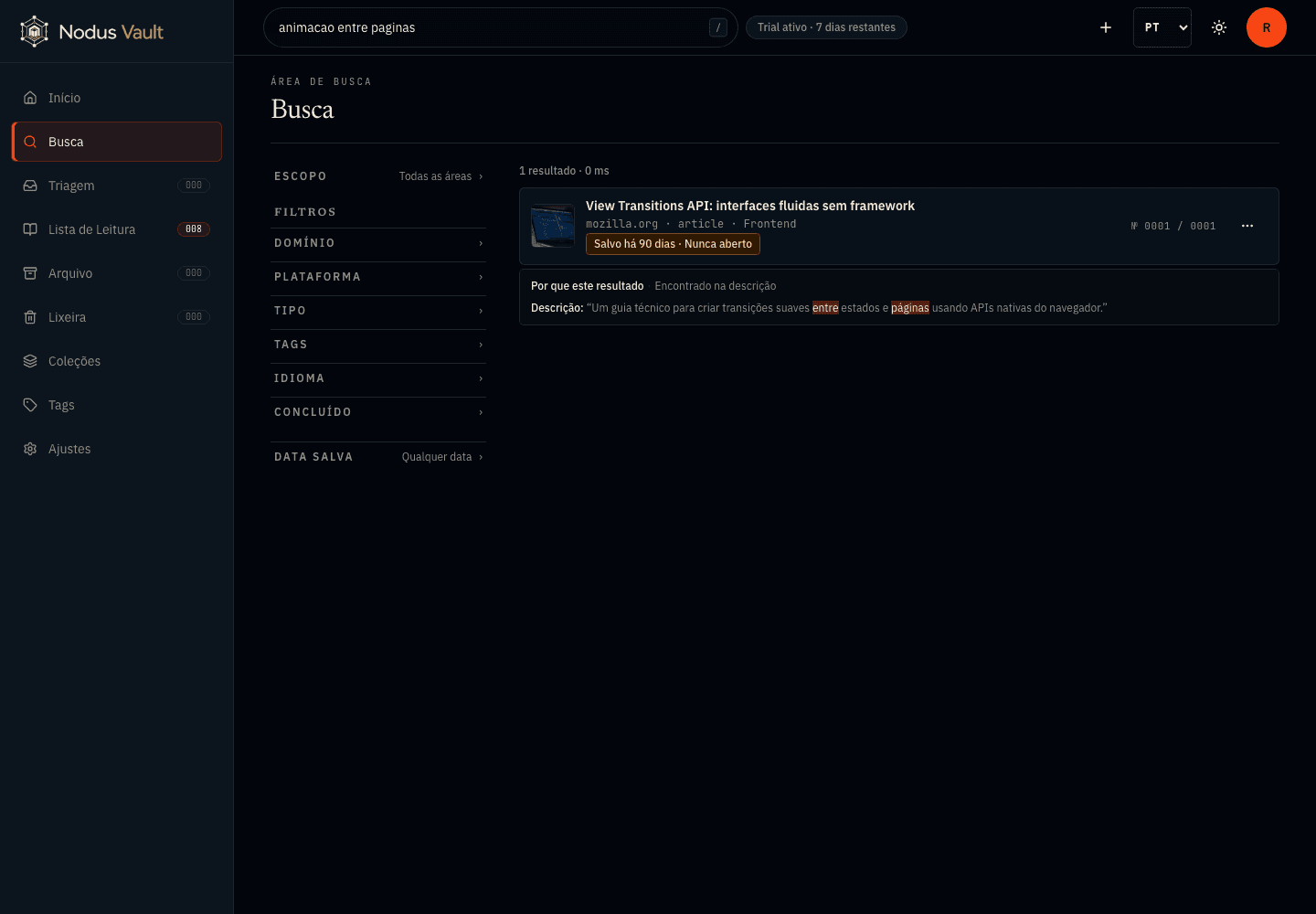Click the Encontrado na descrição text

click(x=716, y=286)
